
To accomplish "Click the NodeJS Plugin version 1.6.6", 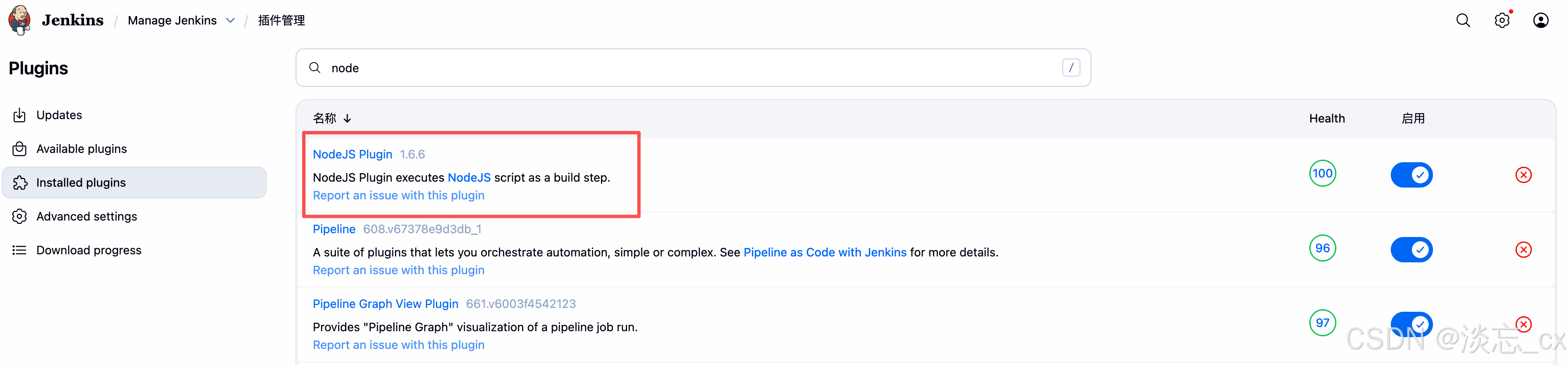I will [412, 154].
